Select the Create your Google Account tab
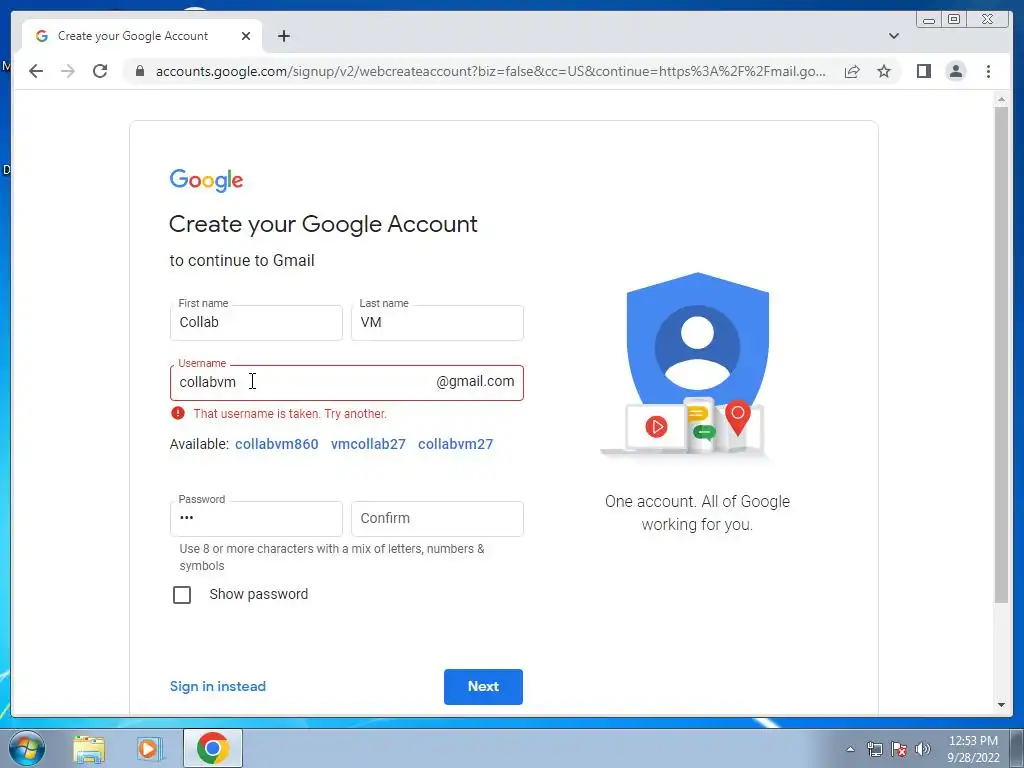 click(x=142, y=36)
